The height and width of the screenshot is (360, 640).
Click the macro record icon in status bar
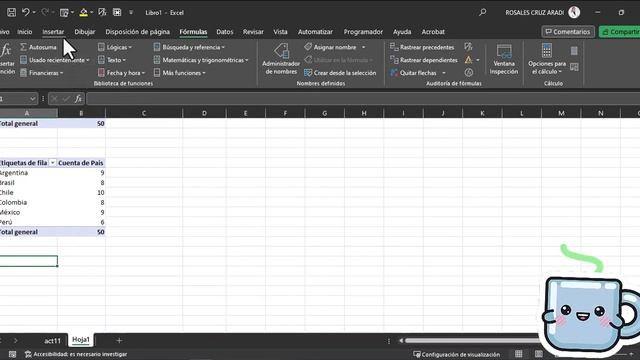[x=12, y=354]
